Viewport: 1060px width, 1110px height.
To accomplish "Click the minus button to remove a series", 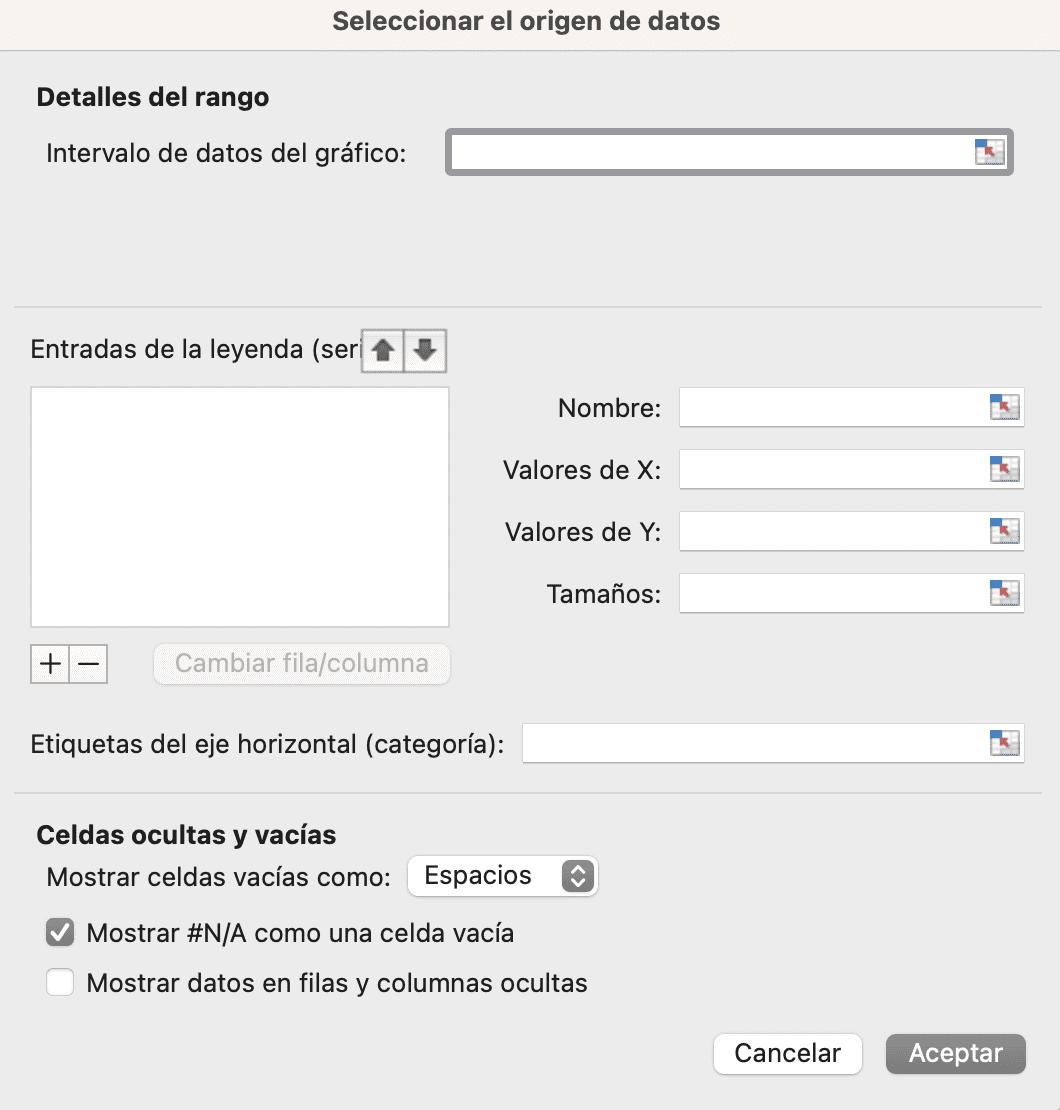I will (x=88, y=663).
